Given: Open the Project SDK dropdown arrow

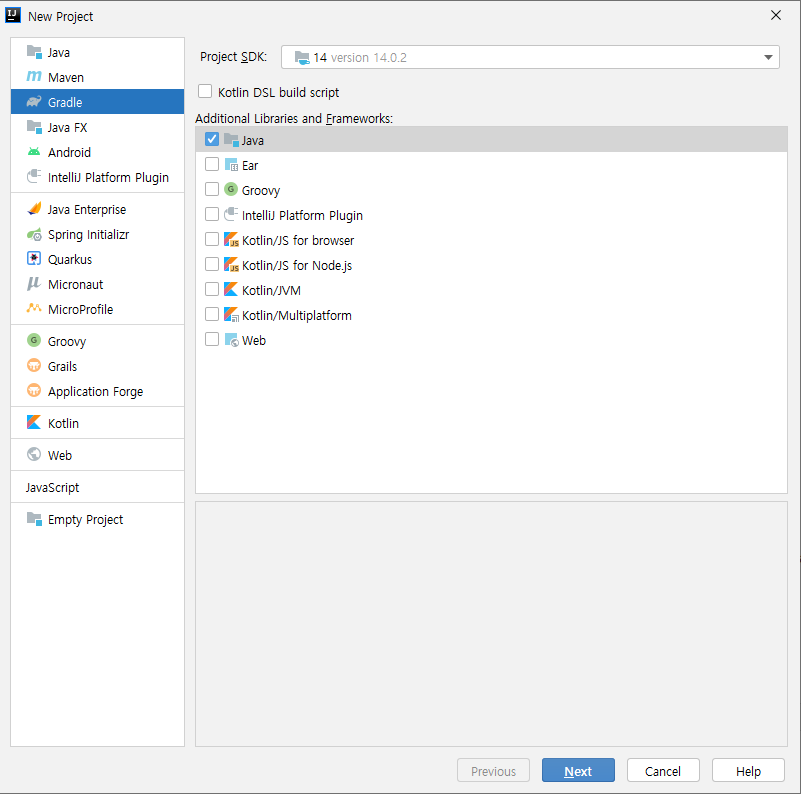Looking at the screenshot, I should 768,58.
